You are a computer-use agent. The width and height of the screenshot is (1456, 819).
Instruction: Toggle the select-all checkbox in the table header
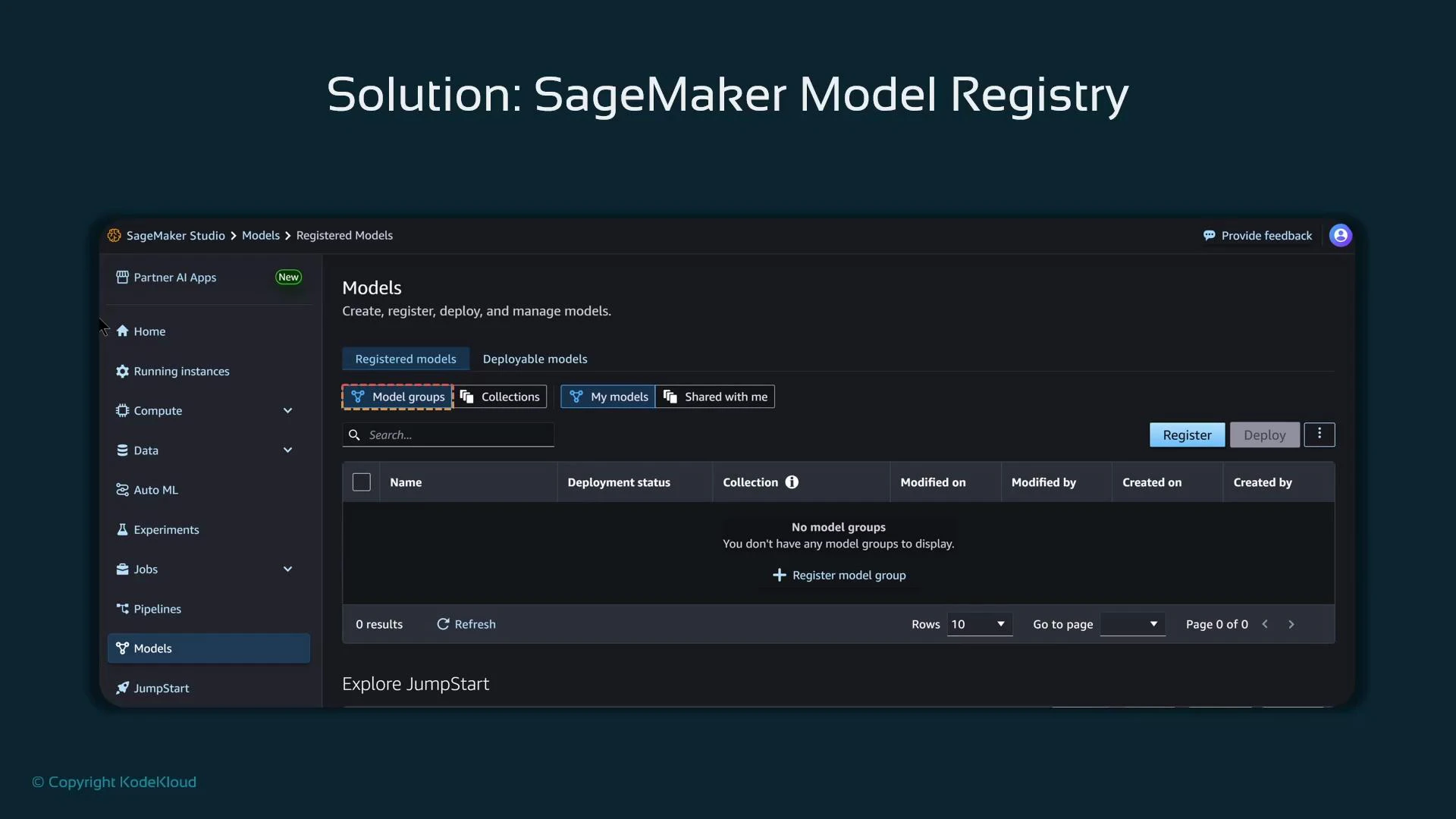[361, 482]
